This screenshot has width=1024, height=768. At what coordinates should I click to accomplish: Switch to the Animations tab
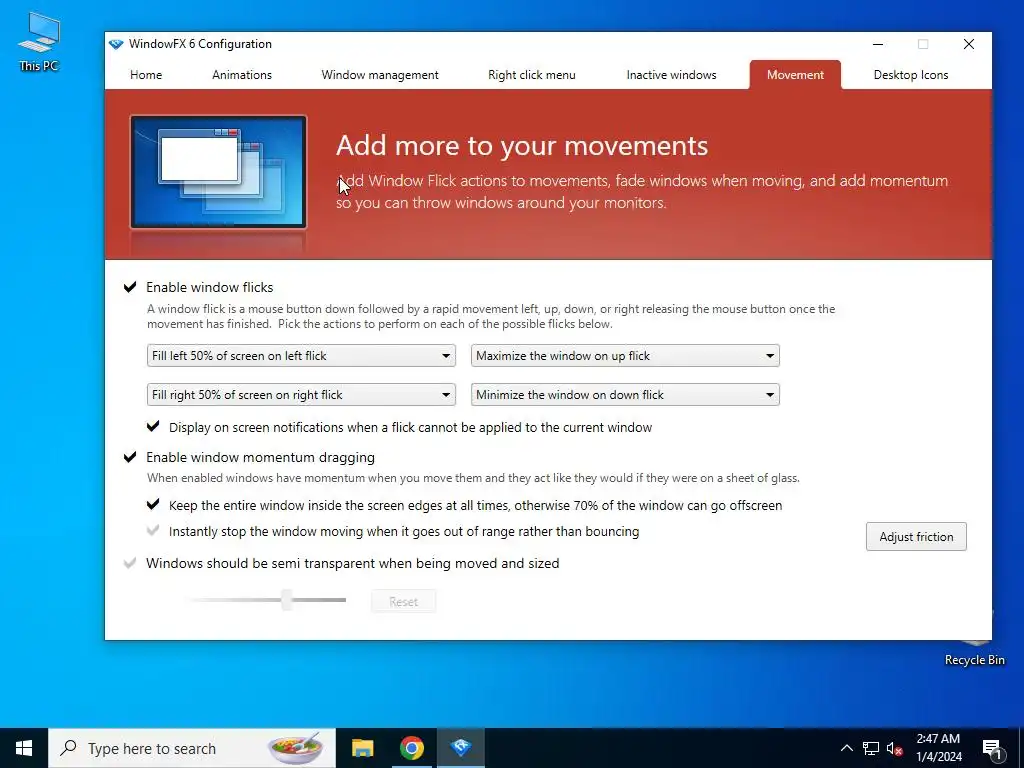pyautogui.click(x=242, y=75)
